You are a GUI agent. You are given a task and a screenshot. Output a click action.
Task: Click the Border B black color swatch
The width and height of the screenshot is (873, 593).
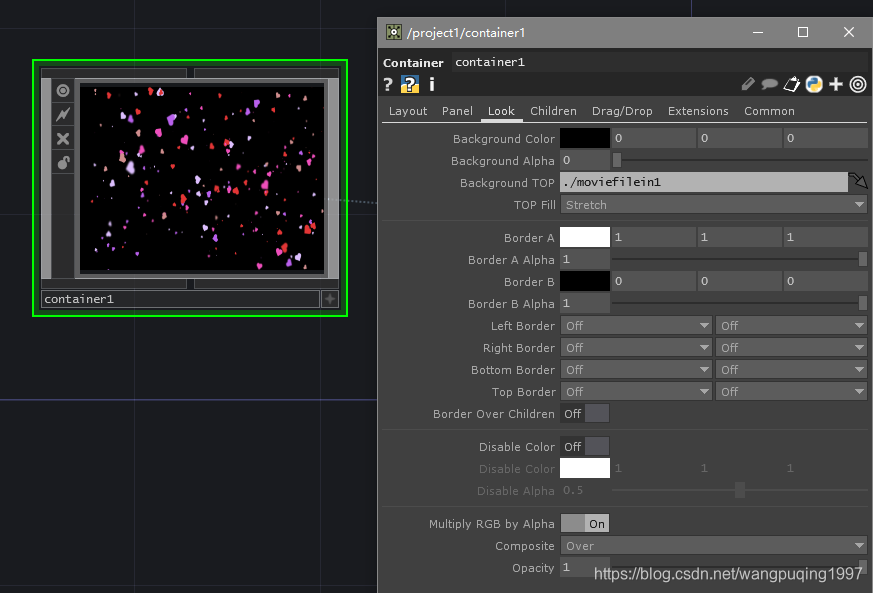pyautogui.click(x=585, y=281)
